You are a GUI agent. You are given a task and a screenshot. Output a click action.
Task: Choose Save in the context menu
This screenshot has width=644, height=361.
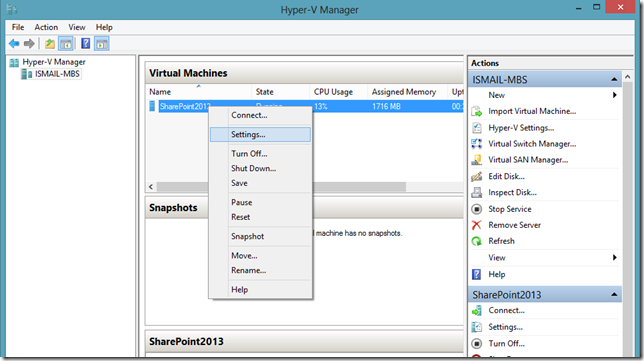point(260,183)
